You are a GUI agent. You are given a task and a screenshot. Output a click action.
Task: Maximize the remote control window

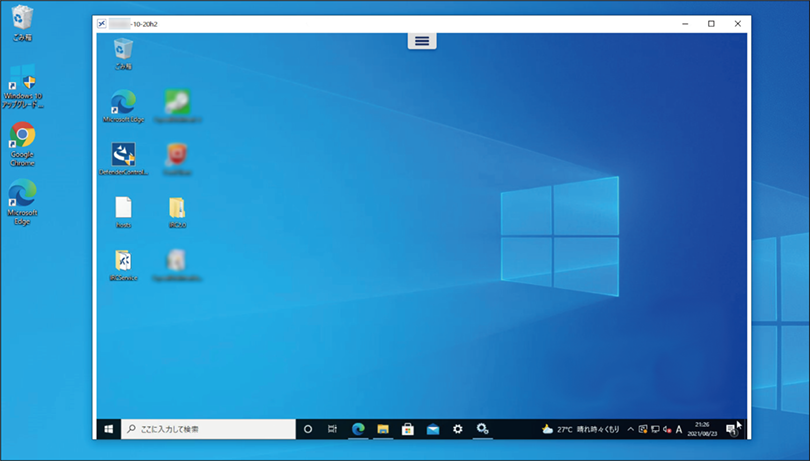[711, 24]
